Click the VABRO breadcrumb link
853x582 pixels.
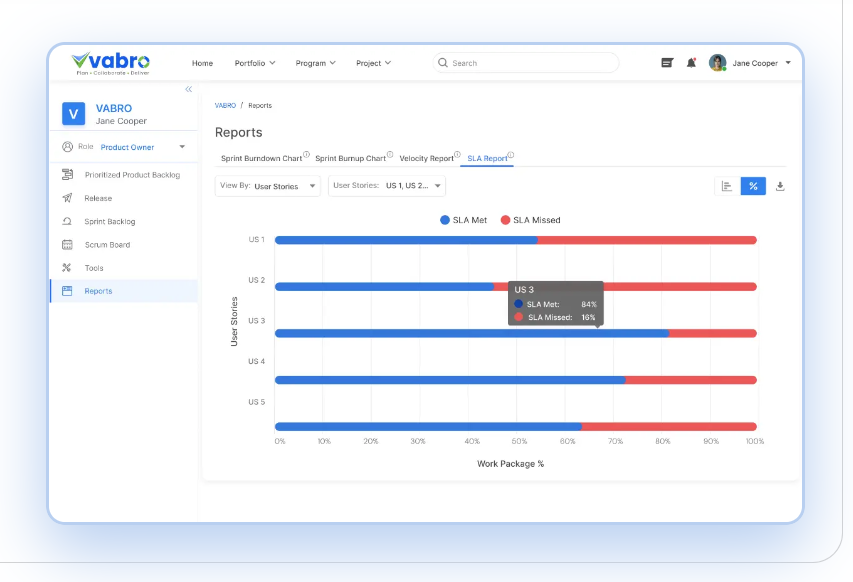(x=225, y=106)
